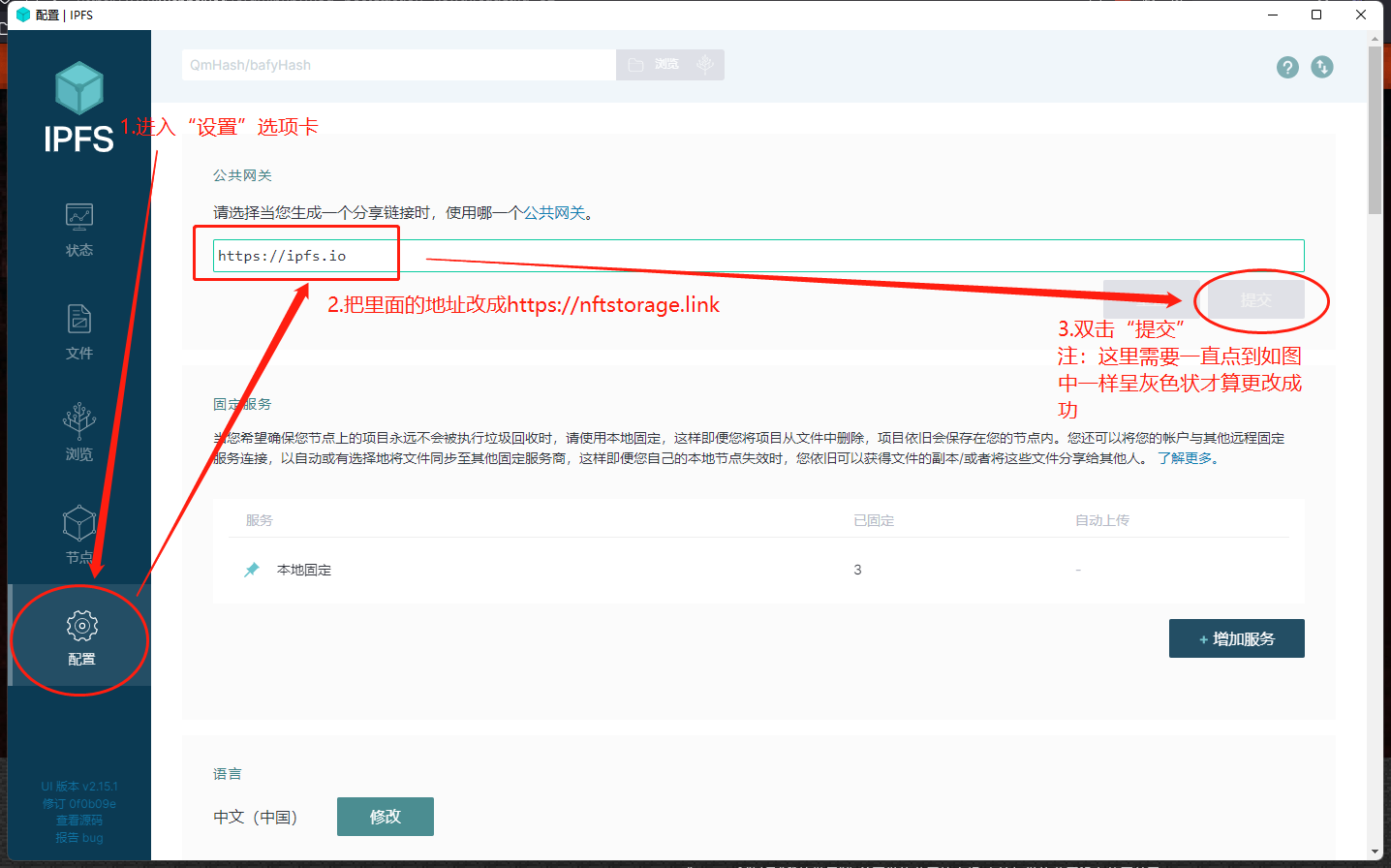Click the 语言 section heading
The image size is (1391, 868).
pyautogui.click(x=228, y=774)
